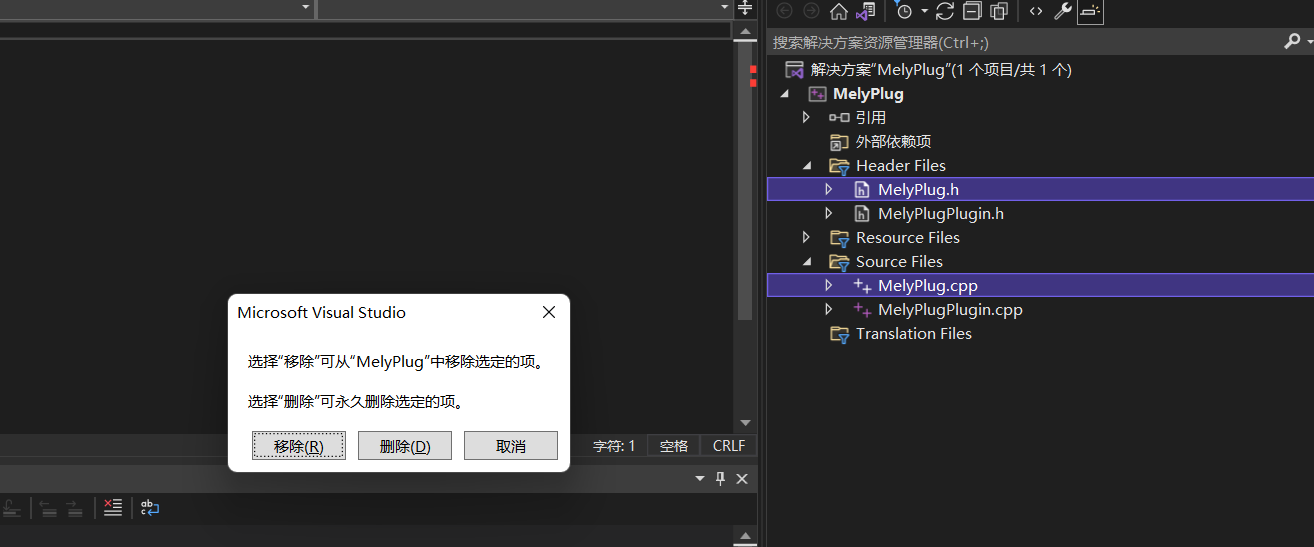Collapse the Source Files folder
Viewport: 1314px width, 547px height.
click(x=807, y=262)
